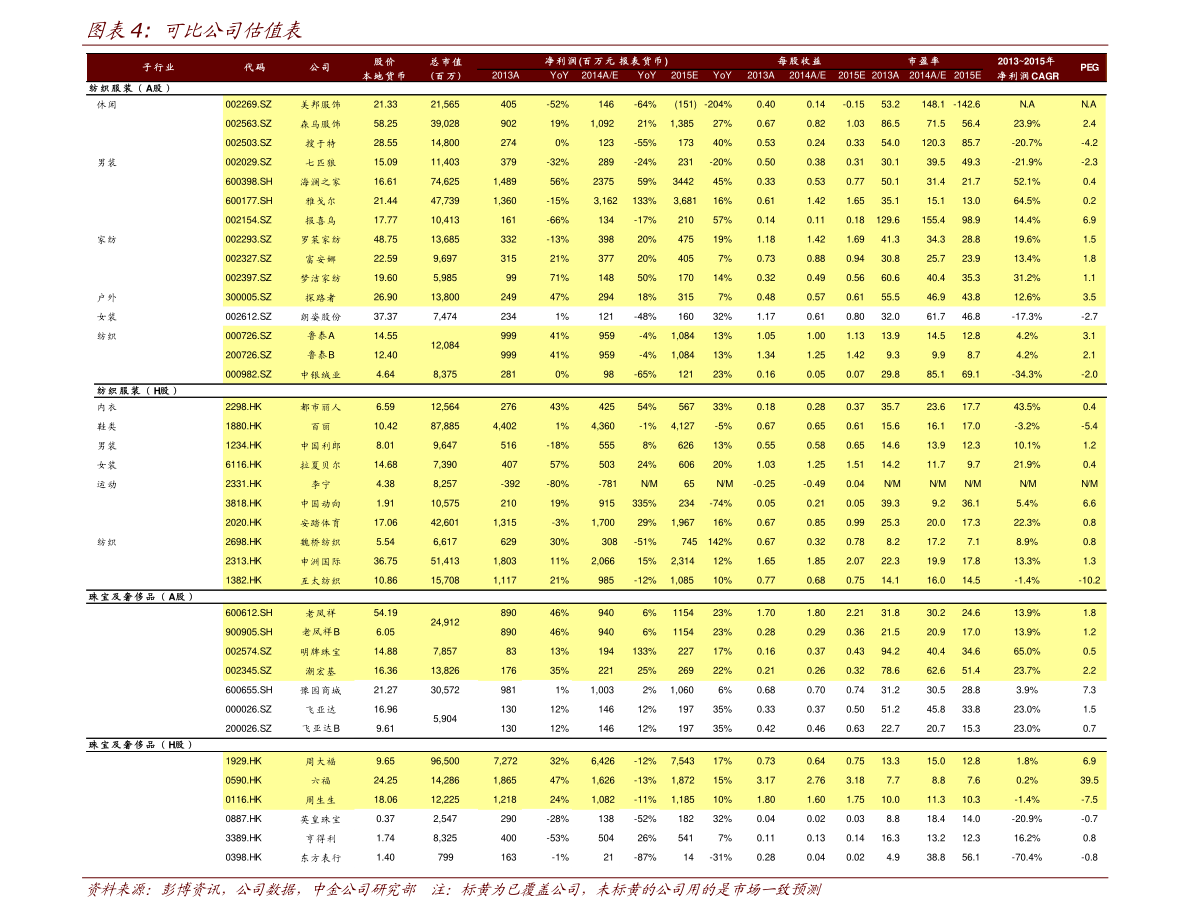
Task: Click the company cell 周大福
Action: 320,761
